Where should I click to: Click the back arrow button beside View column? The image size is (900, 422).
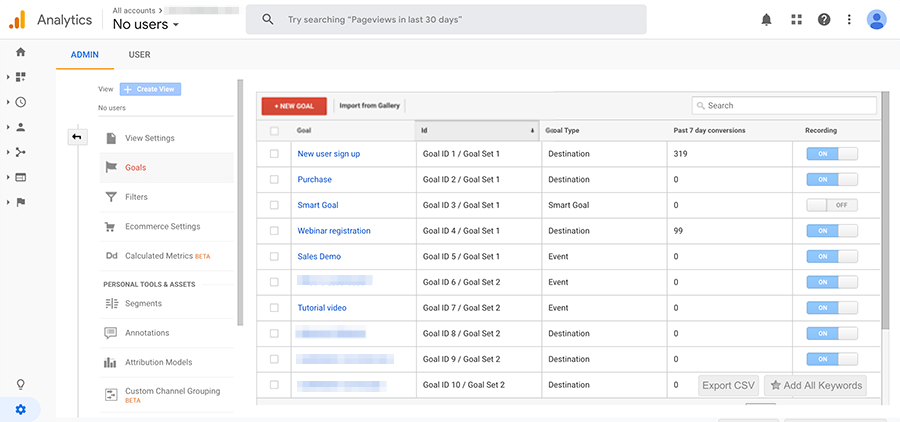point(77,137)
